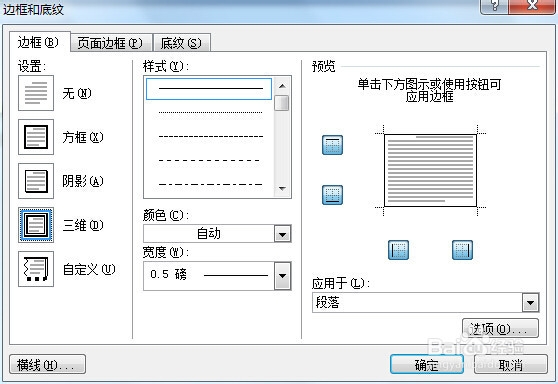Open the 应用于 apply-to dropdown arrow
The height and width of the screenshot is (384, 558).
(x=530, y=303)
